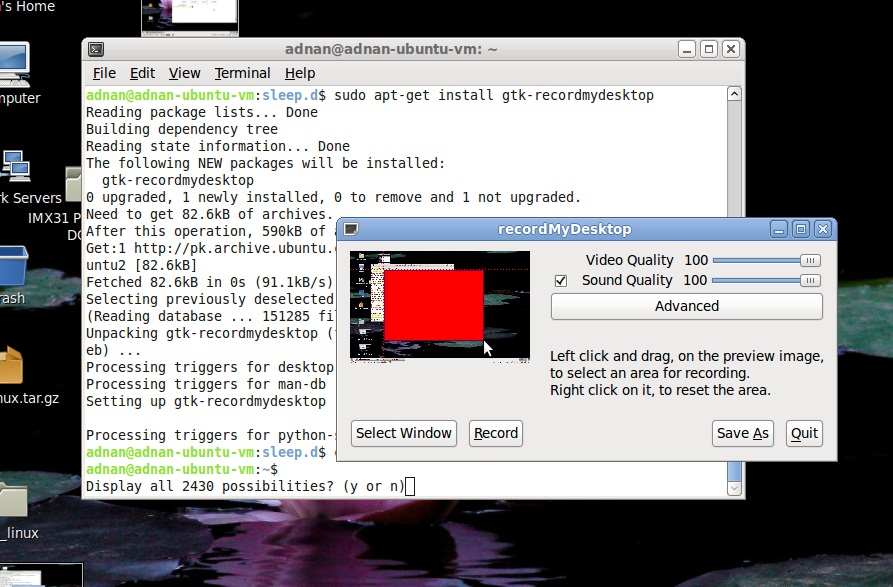Click the terminal scrollbar down arrow
Viewport: 893px width, 587px height.
[735, 489]
